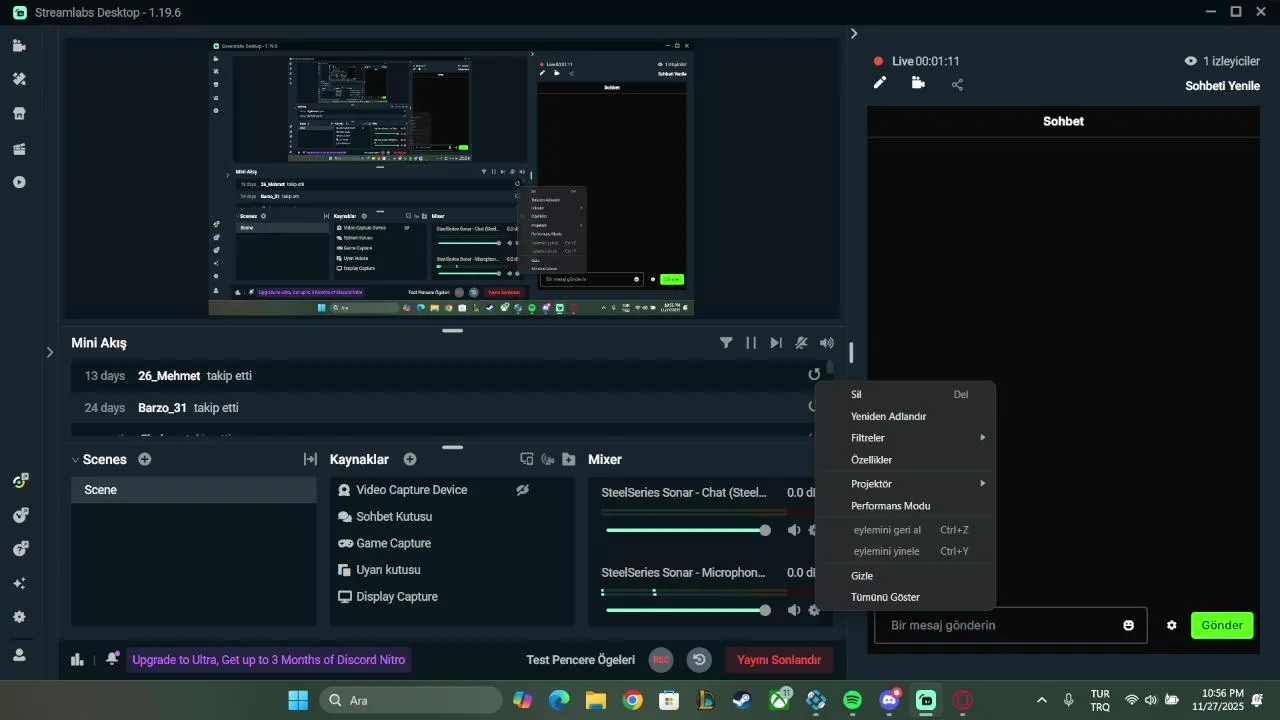Replay the 26_Mehmet follow alert

[814, 375]
